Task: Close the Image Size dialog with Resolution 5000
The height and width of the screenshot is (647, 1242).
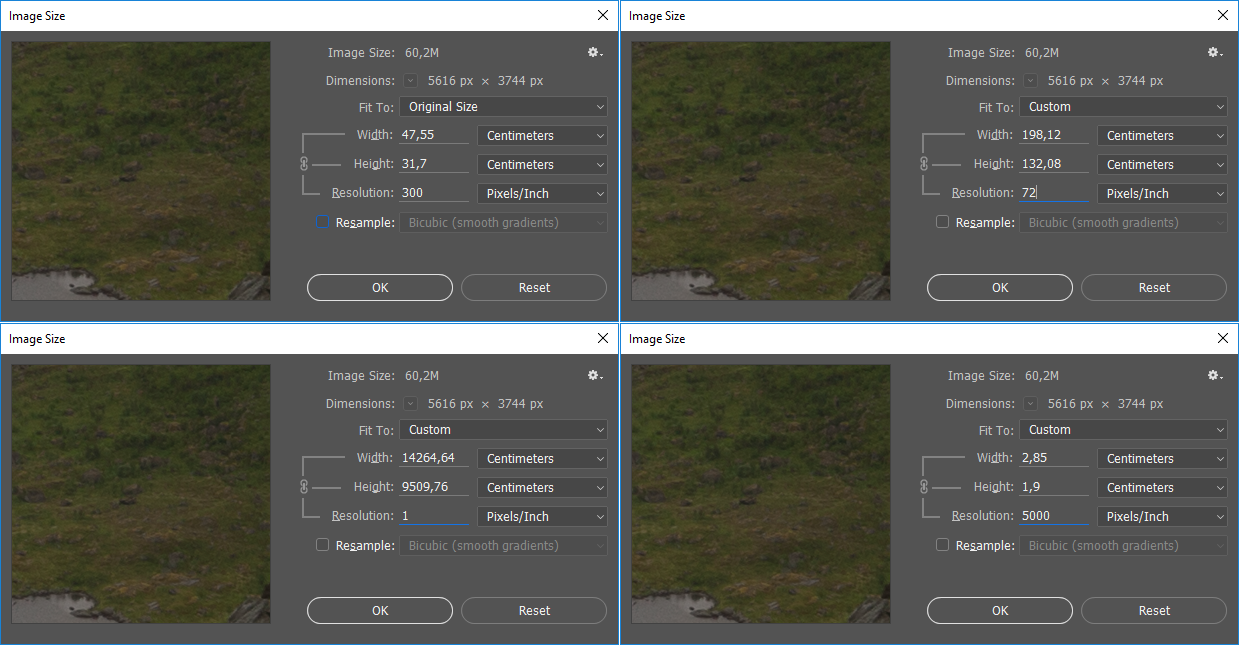Action: point(1222,339)
